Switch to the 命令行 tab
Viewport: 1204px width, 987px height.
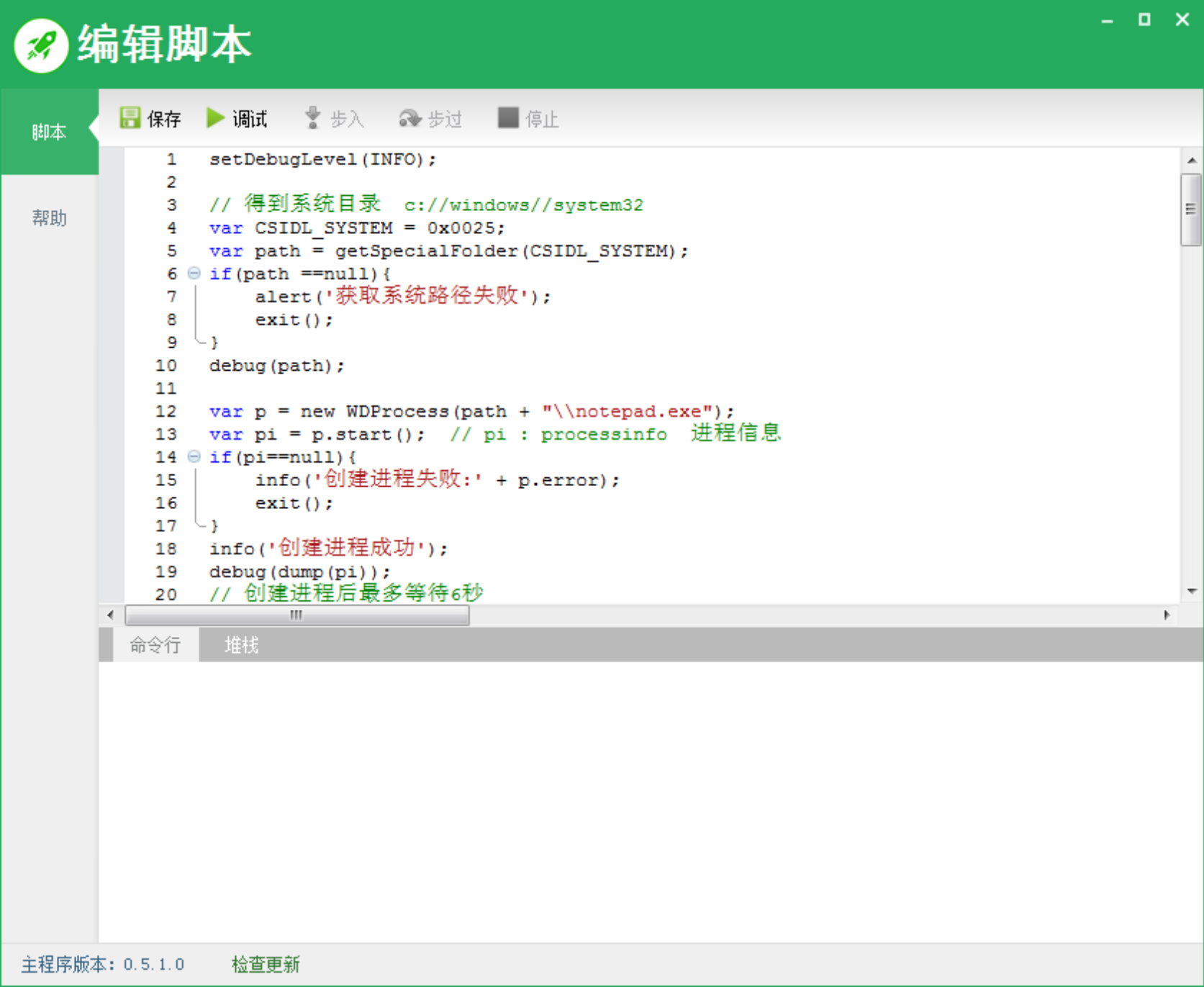click(155, 644)
